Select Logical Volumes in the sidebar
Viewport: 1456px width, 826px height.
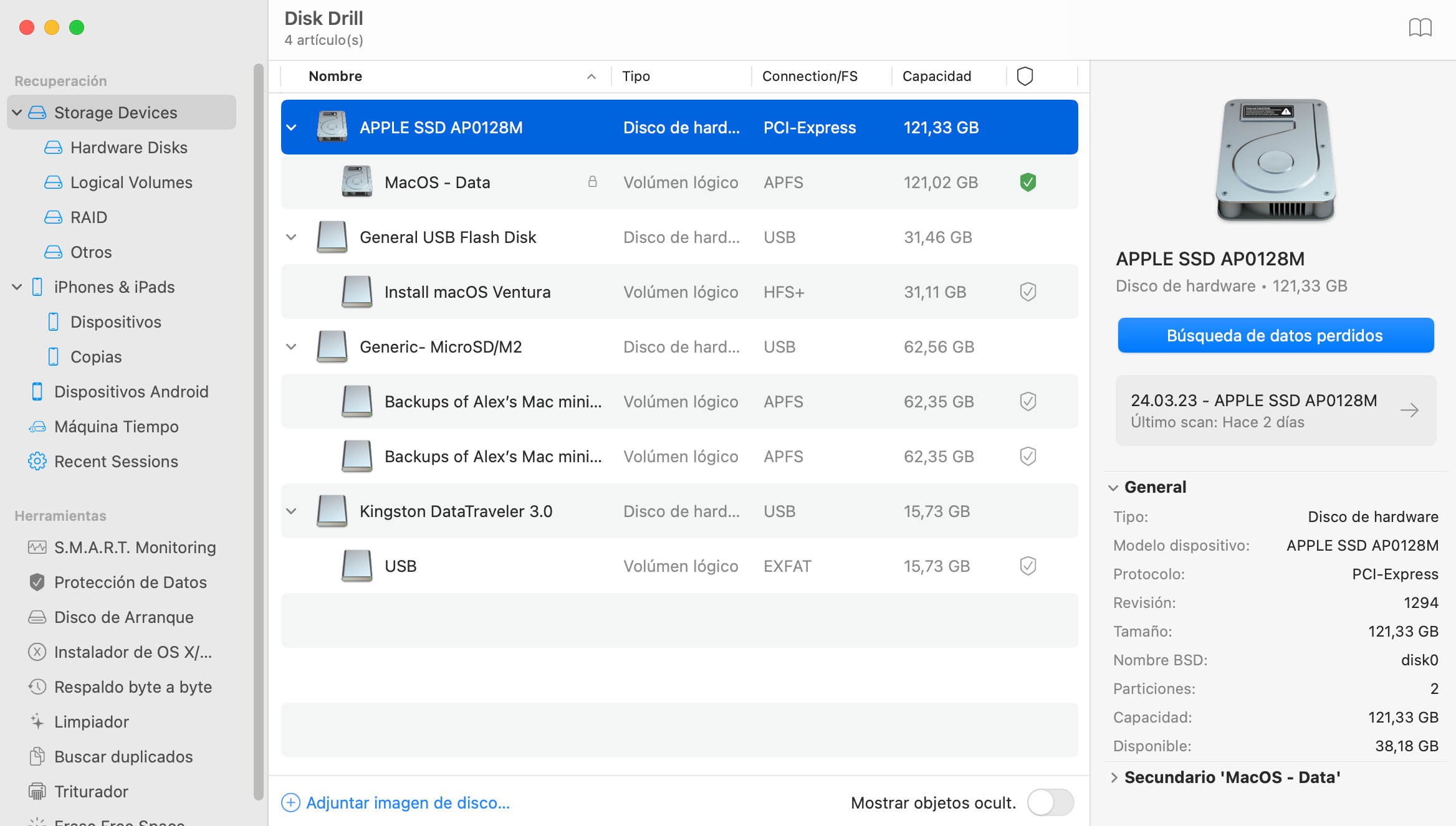click(x=131, y=182)
